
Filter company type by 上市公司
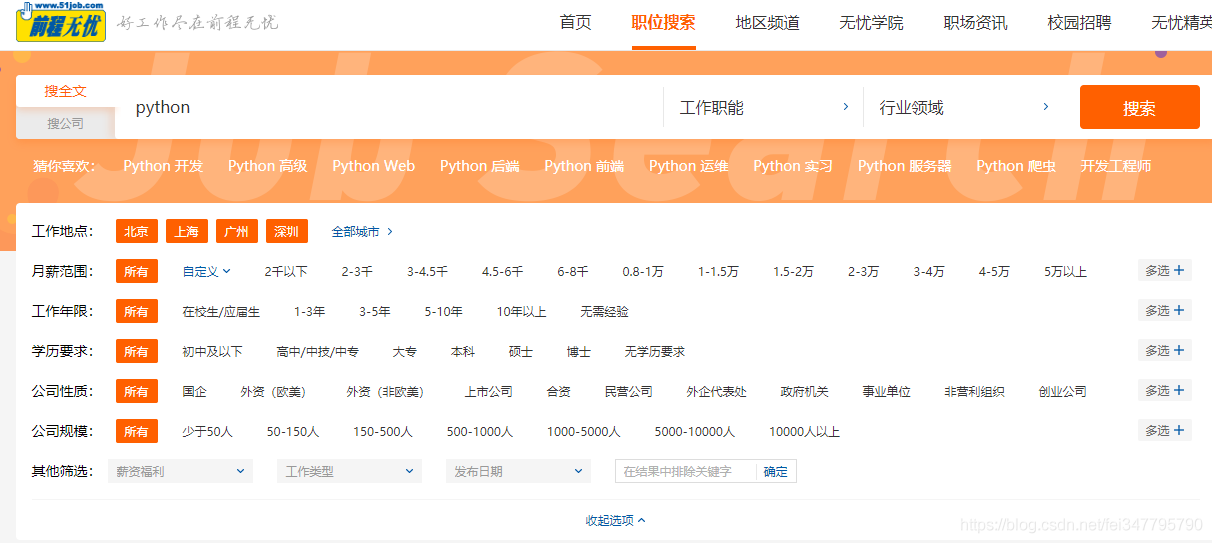[x=488, y=391]
